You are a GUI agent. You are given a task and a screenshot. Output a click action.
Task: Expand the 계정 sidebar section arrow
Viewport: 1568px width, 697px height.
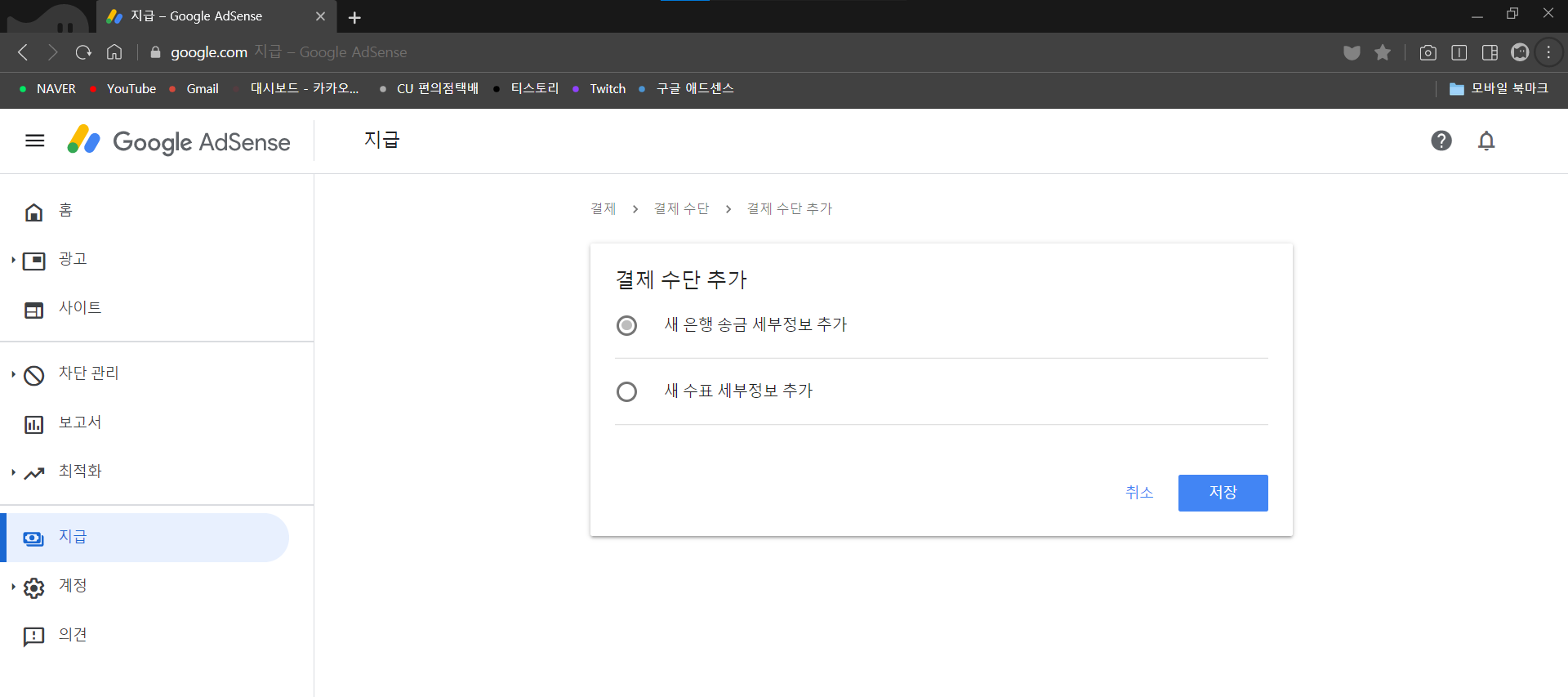[13, 587]
